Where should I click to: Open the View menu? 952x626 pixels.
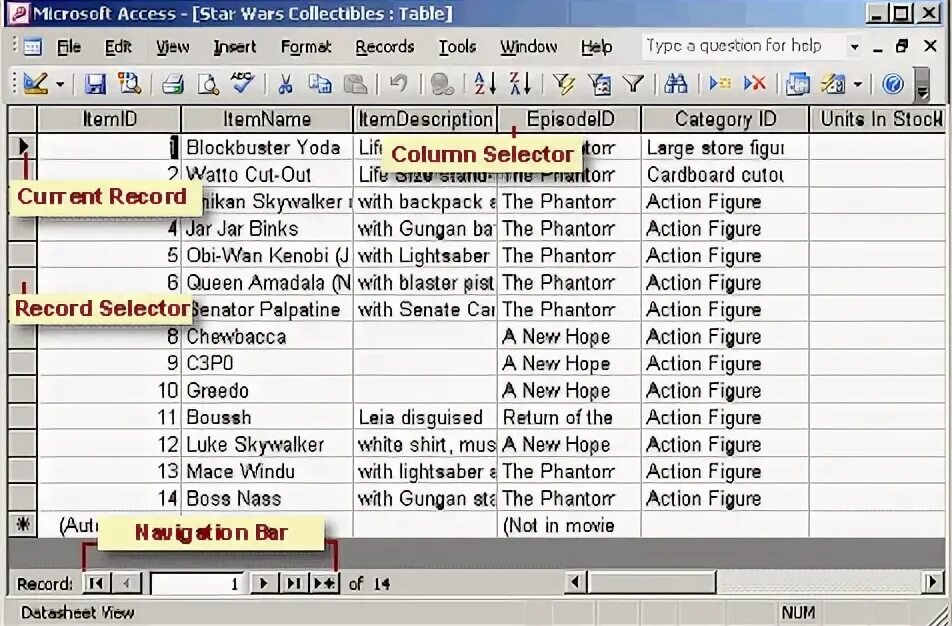coord(172,47)
